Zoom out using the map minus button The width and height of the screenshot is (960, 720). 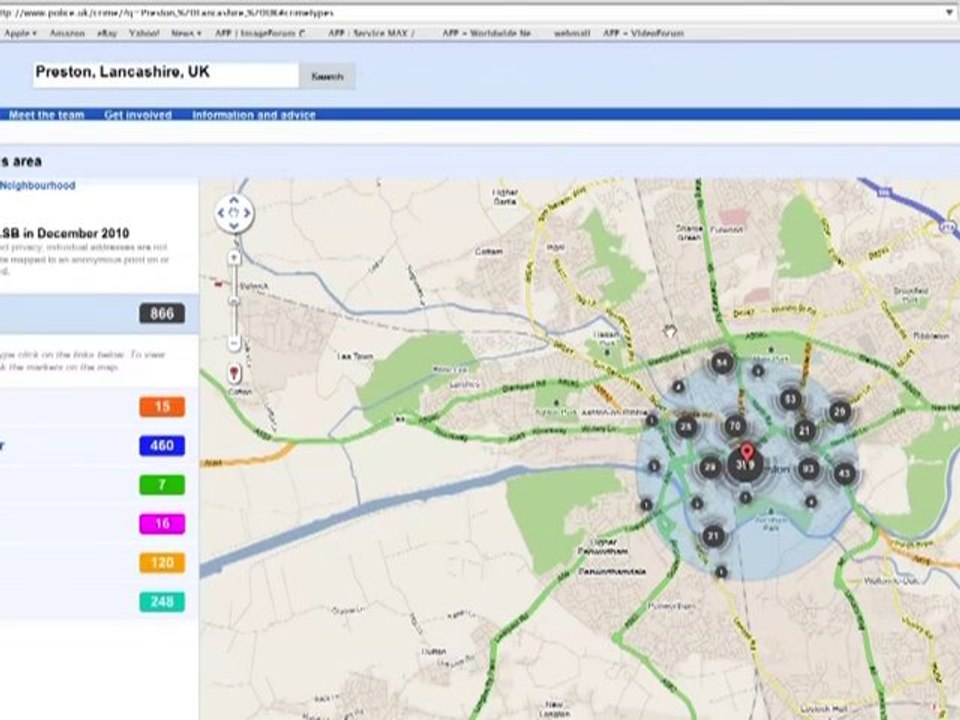[234, 343]
